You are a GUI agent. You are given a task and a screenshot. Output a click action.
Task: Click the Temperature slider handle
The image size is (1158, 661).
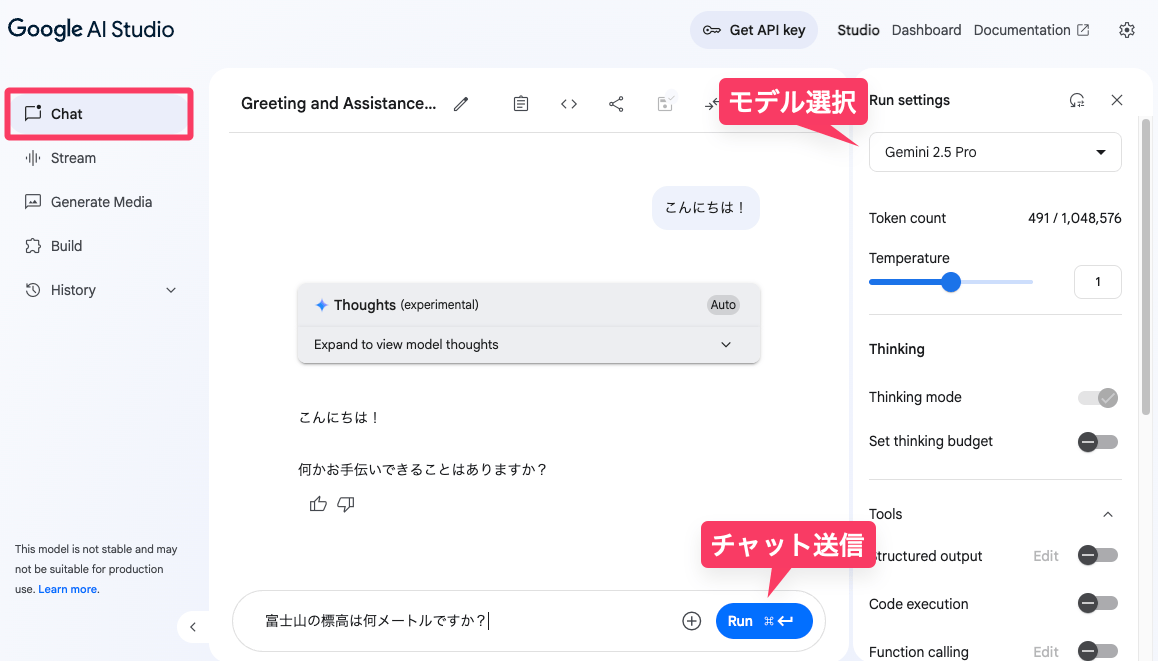click(951, 283)
